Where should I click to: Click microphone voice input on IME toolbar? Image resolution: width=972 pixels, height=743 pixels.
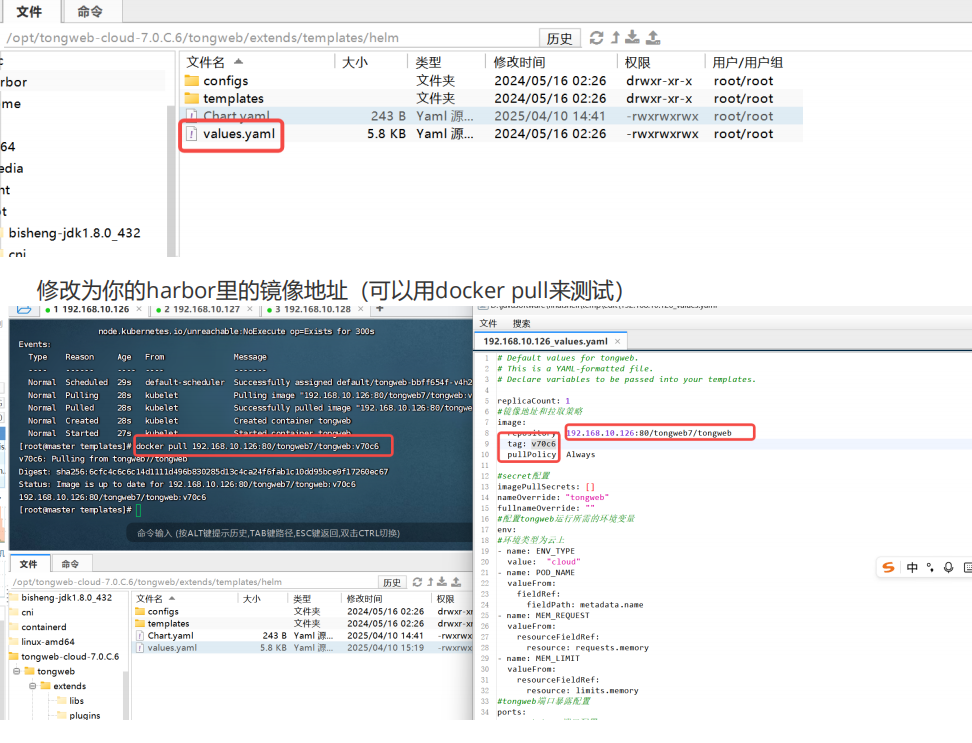[948, 567]
